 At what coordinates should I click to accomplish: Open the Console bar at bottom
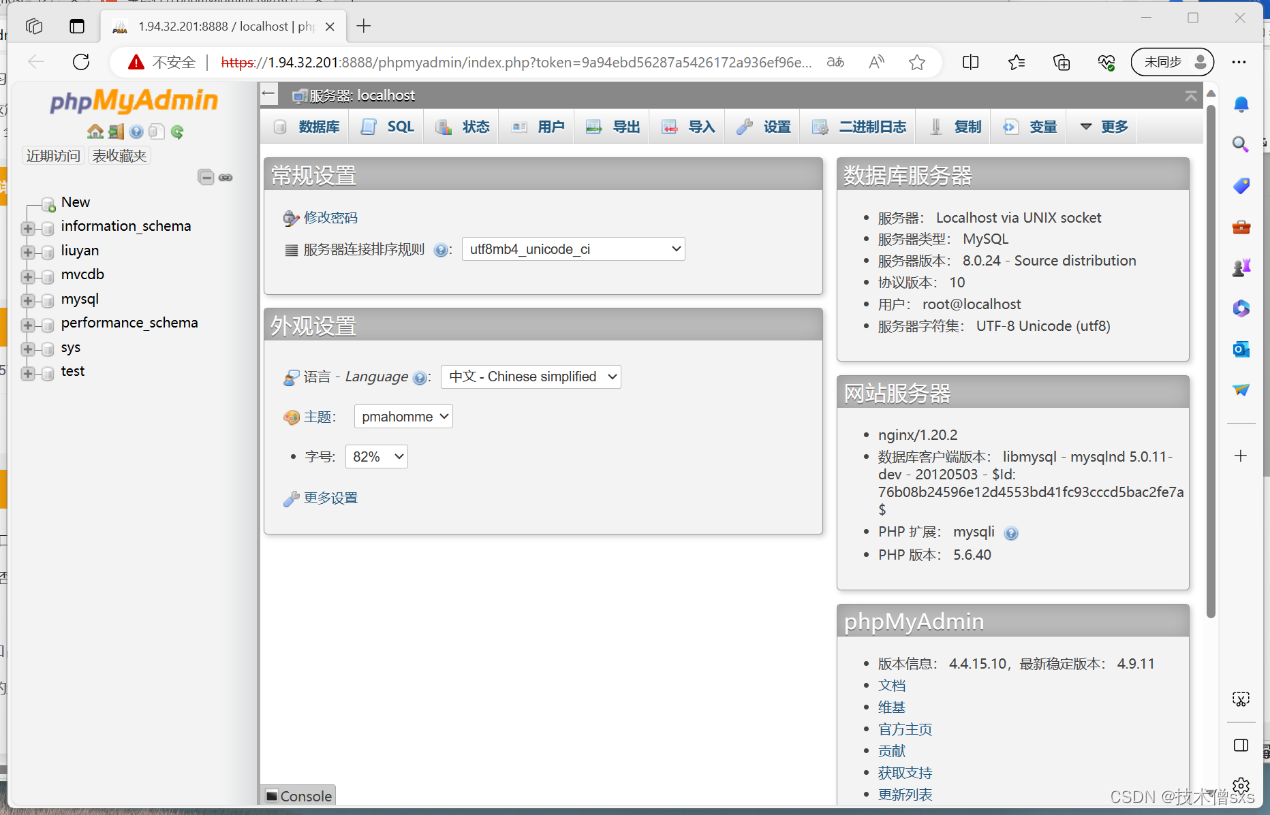coord(298,796)
